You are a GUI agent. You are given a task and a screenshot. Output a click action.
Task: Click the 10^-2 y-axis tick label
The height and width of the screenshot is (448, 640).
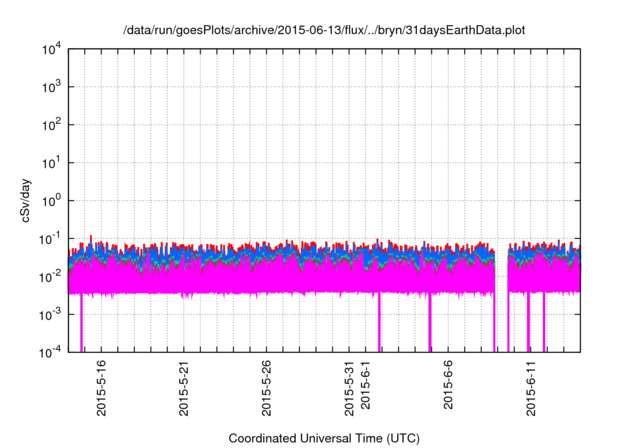(50, 277)
